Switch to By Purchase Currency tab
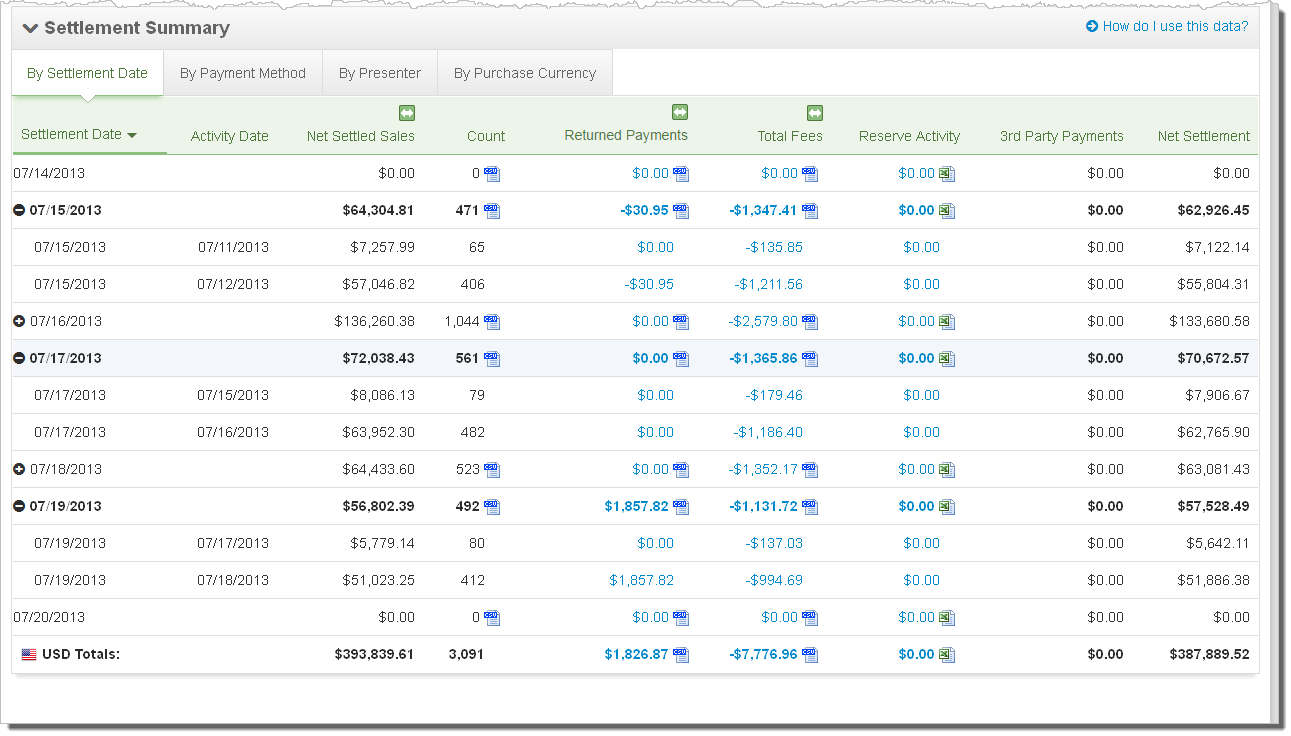Screen dimensions: 1291x736 pos(525,73)
